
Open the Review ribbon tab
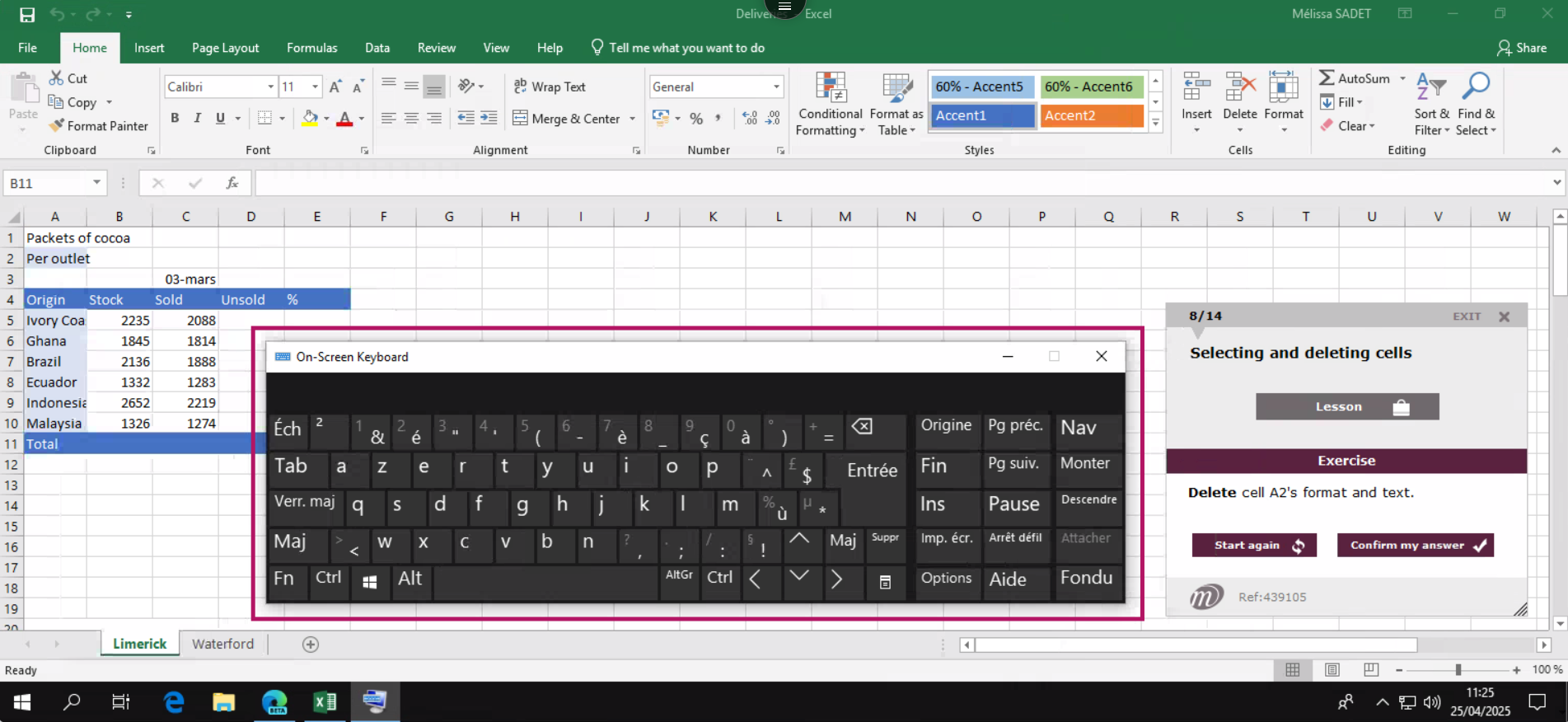coord(436,48)
